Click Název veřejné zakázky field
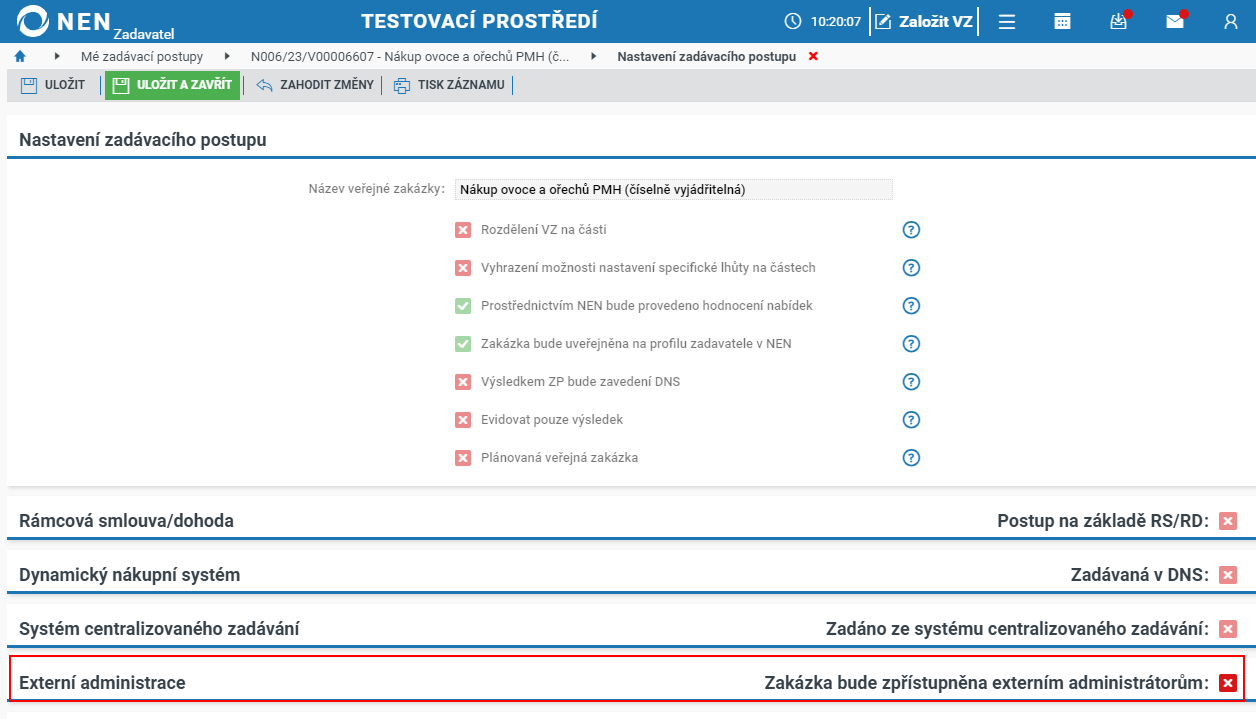Screen dimensions: 1256x719 [673, 189]
